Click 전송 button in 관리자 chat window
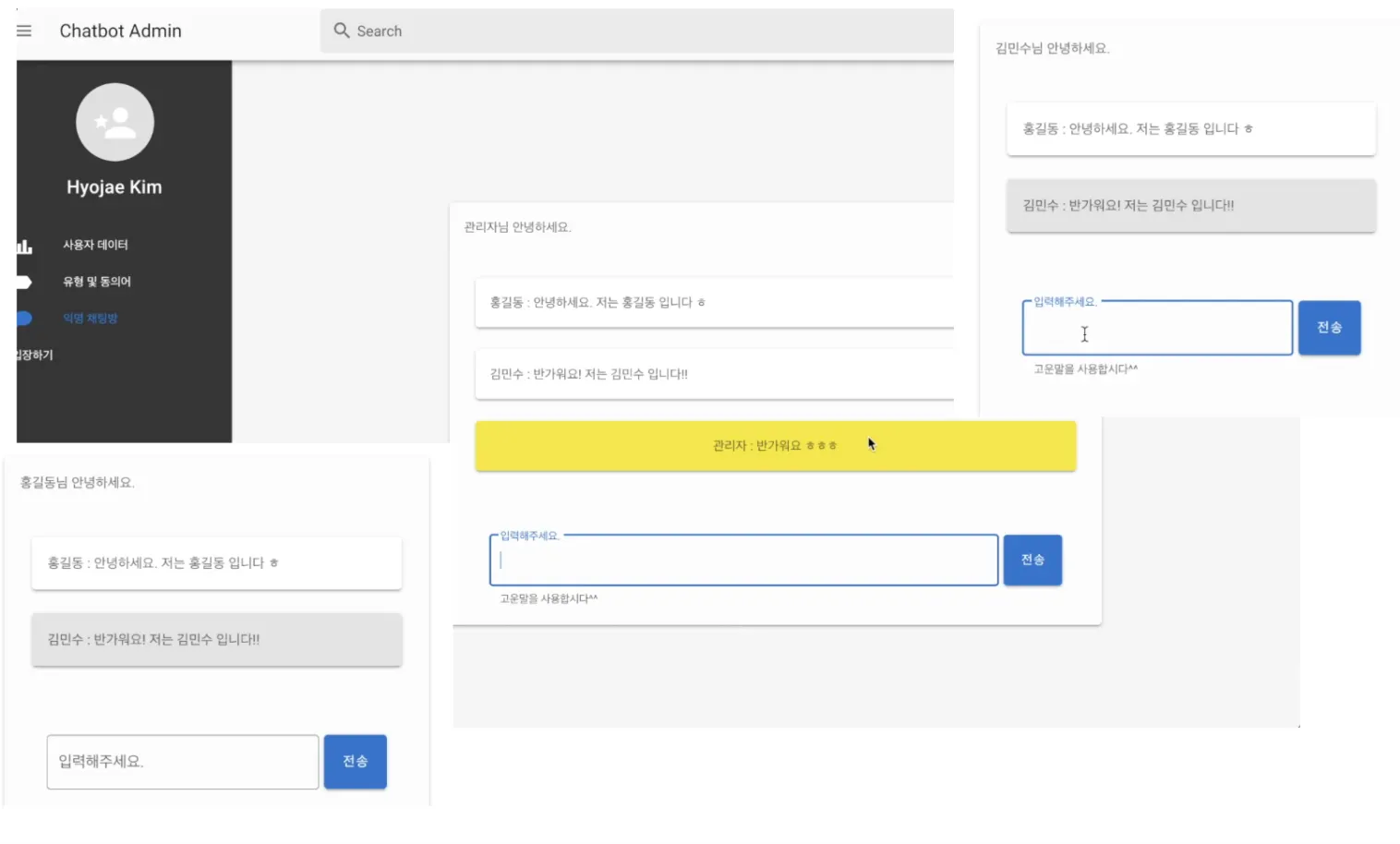1400x844 pixels. pos(1032,560)
